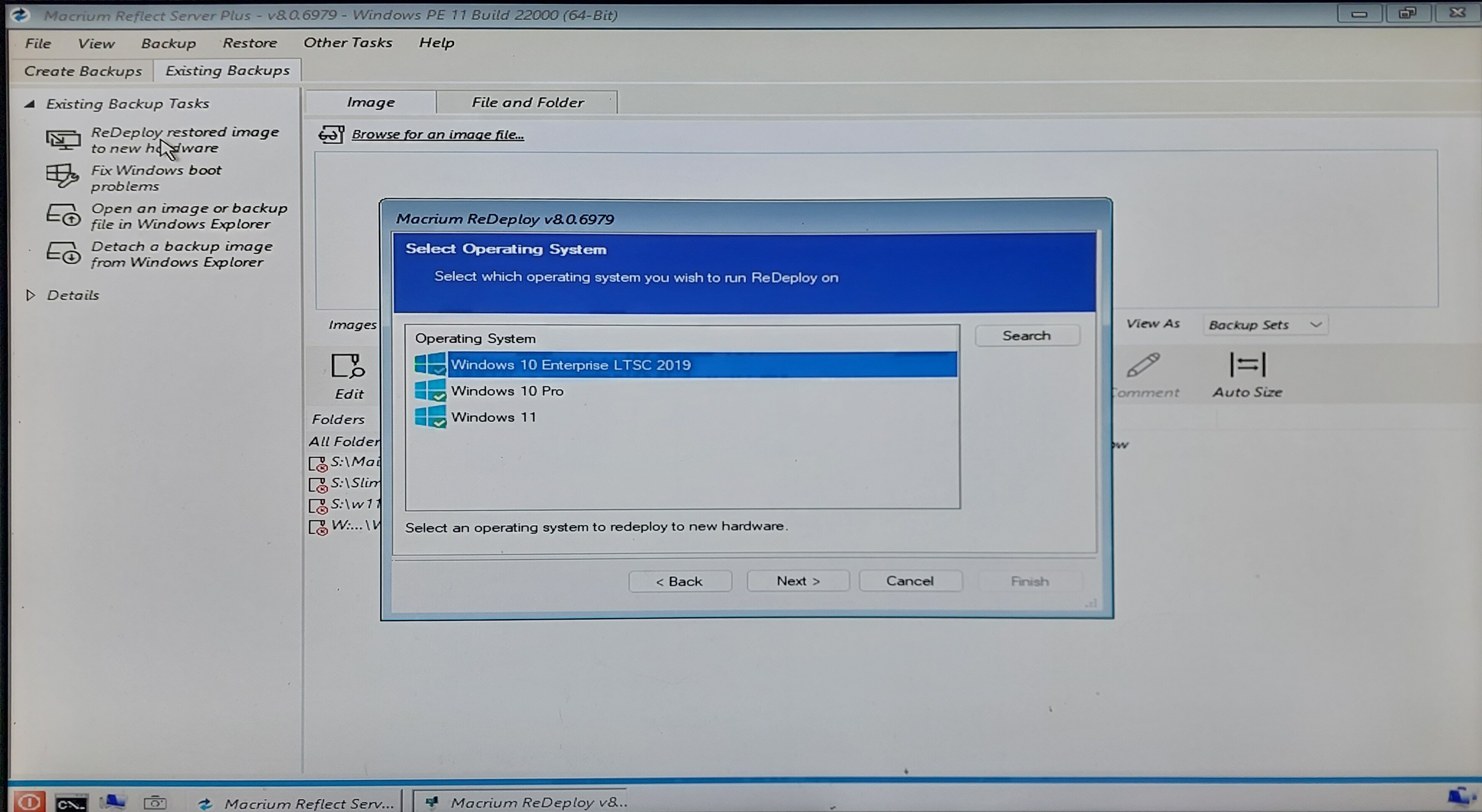Expand the Details section
Screen dimensions: 1482x812
point(31,296)
